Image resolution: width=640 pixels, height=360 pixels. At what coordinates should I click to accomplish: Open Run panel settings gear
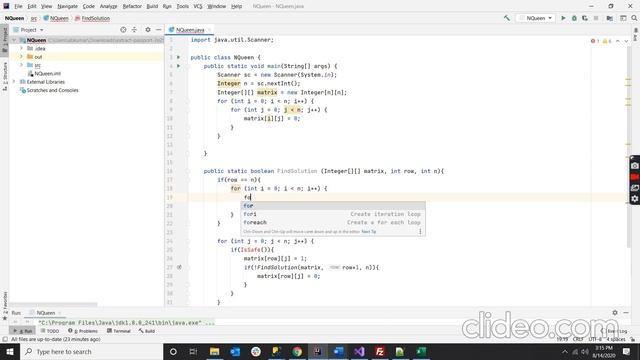(x=615, y=313)
